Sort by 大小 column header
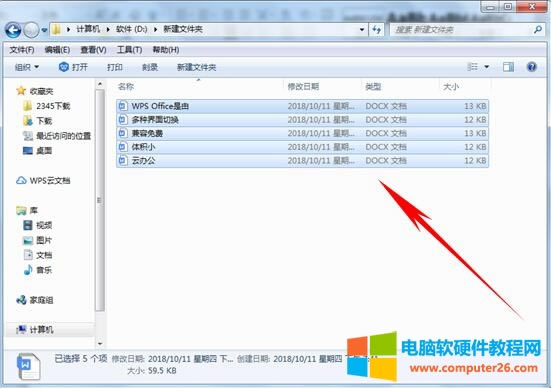 (451, 86)
